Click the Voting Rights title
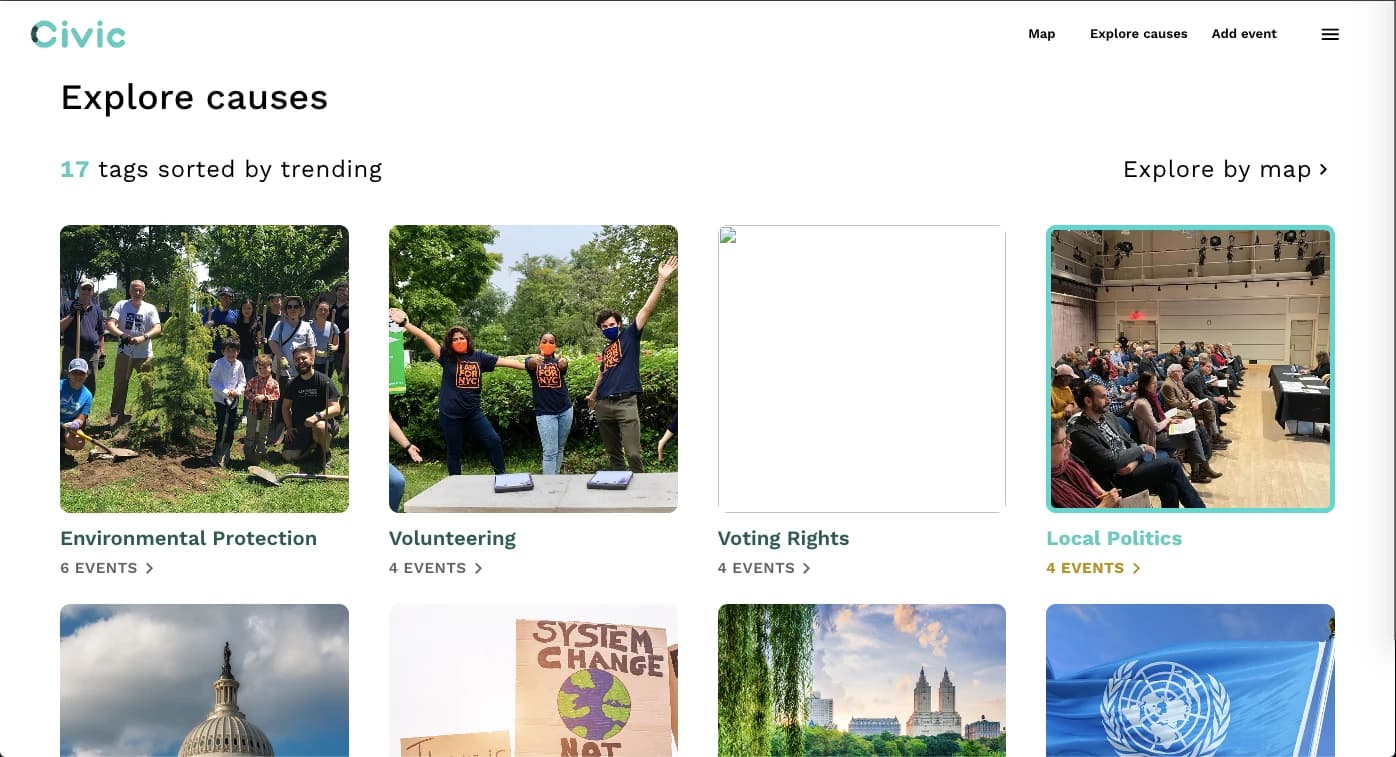Image resolution: width=1396 pixels, height=757 pixels. tap(783, 538)
